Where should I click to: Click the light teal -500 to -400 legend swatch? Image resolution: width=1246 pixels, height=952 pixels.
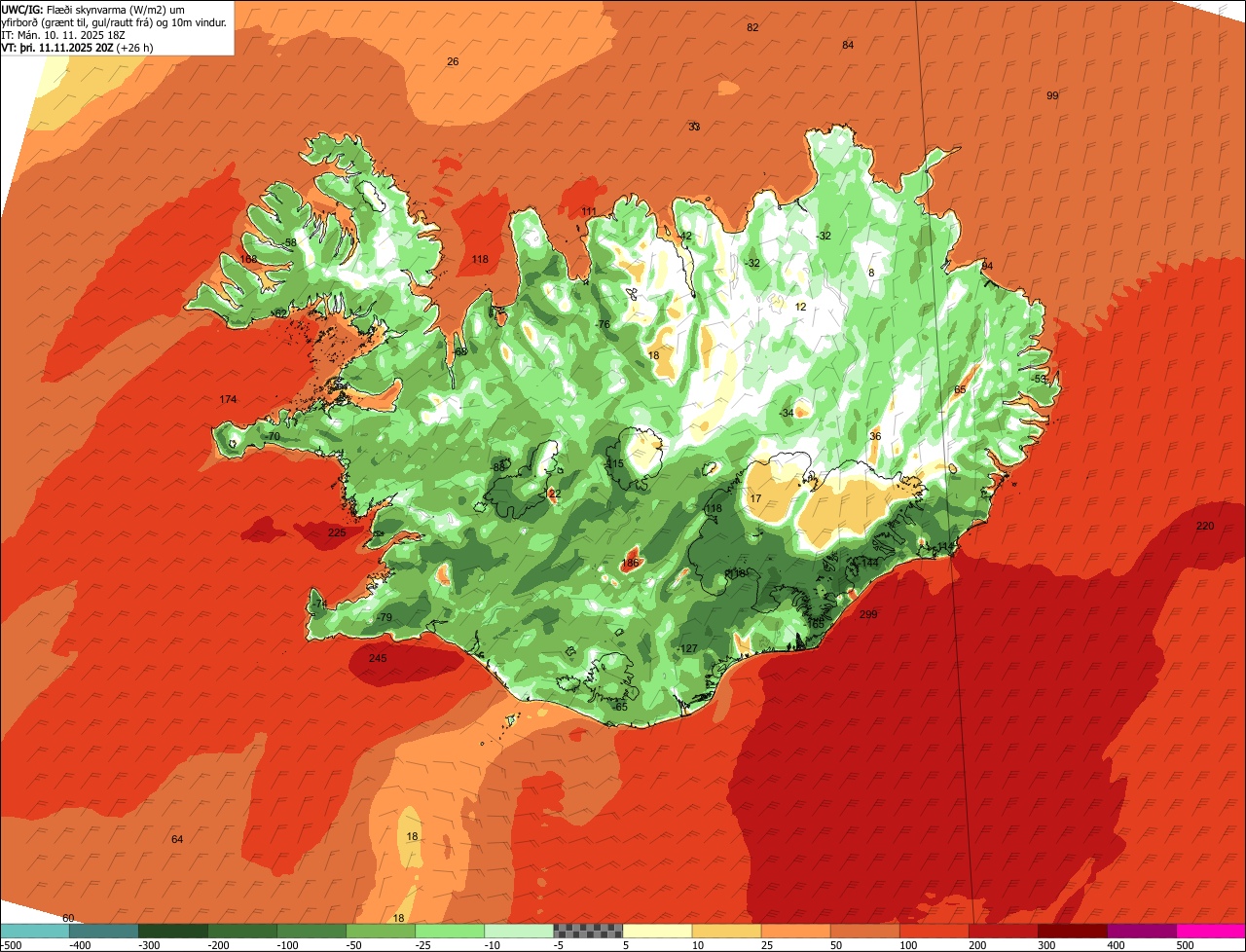pos(35,931)
